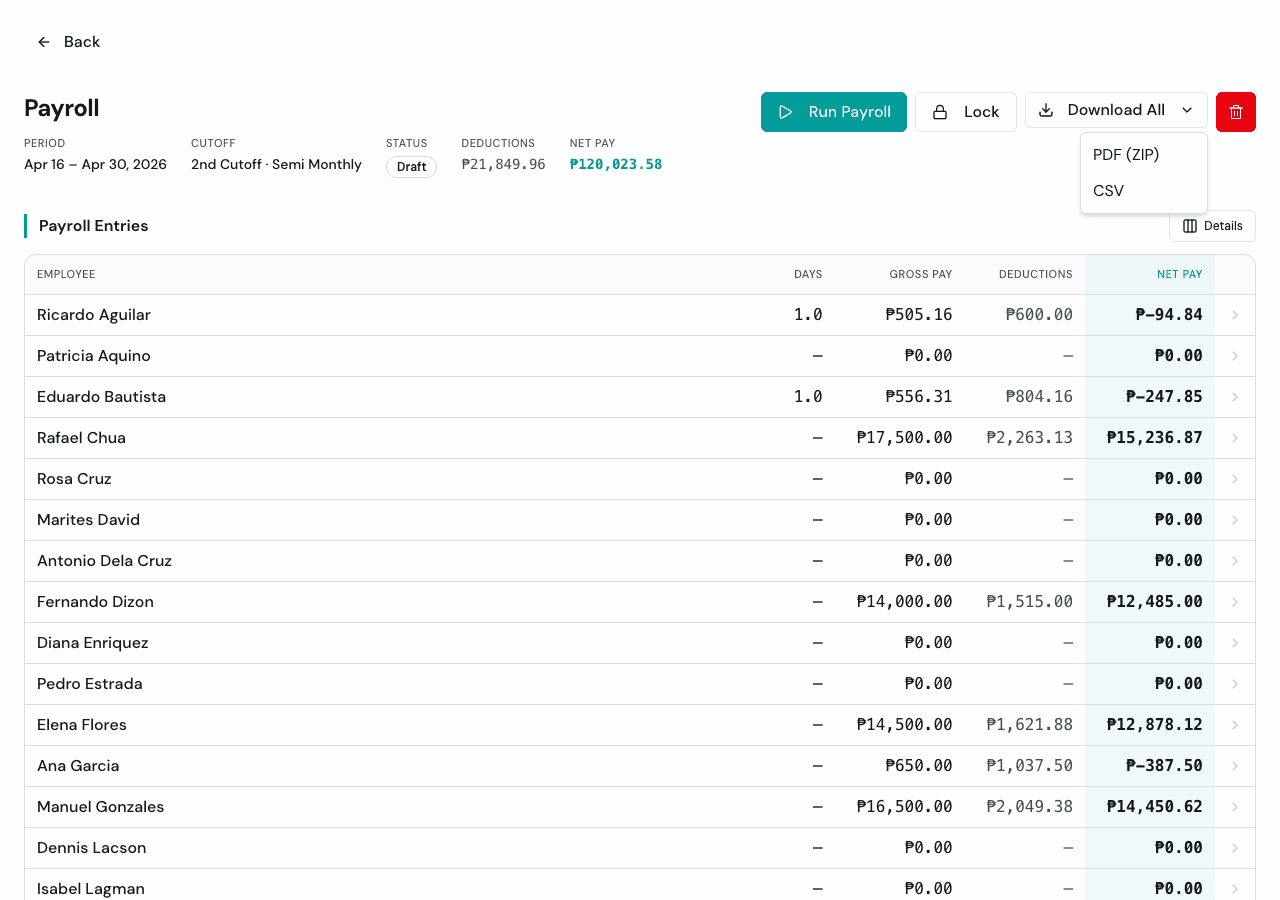Click the back arrow icon
1280x900 pixels.
point(44,42)
